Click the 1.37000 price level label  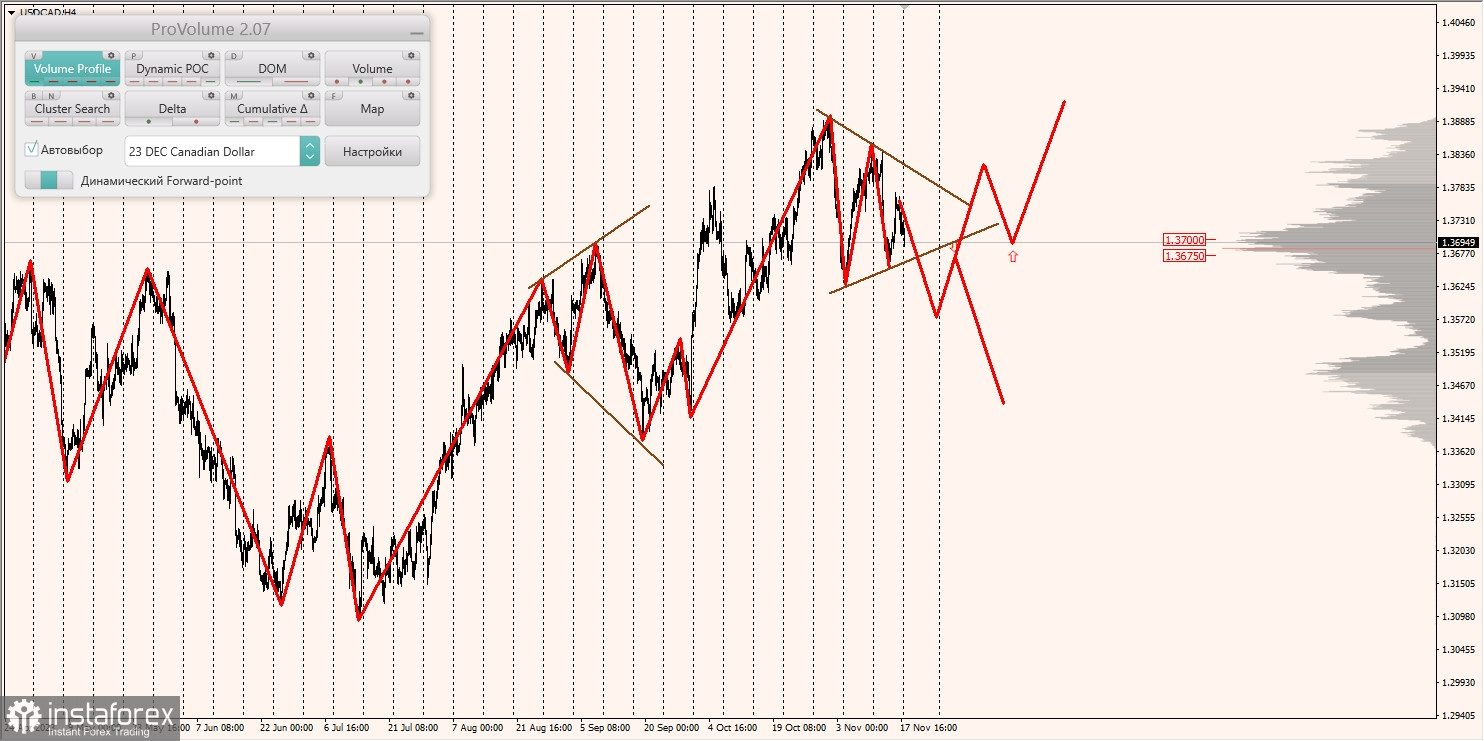pyautogui.click(x=1185, y=240)
